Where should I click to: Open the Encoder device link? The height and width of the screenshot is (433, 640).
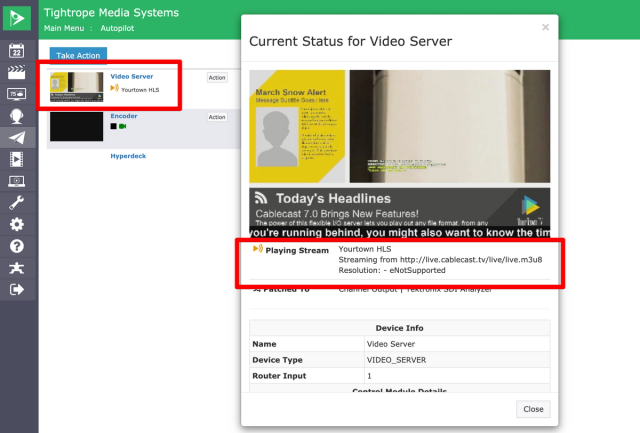(x=124, y=116)
